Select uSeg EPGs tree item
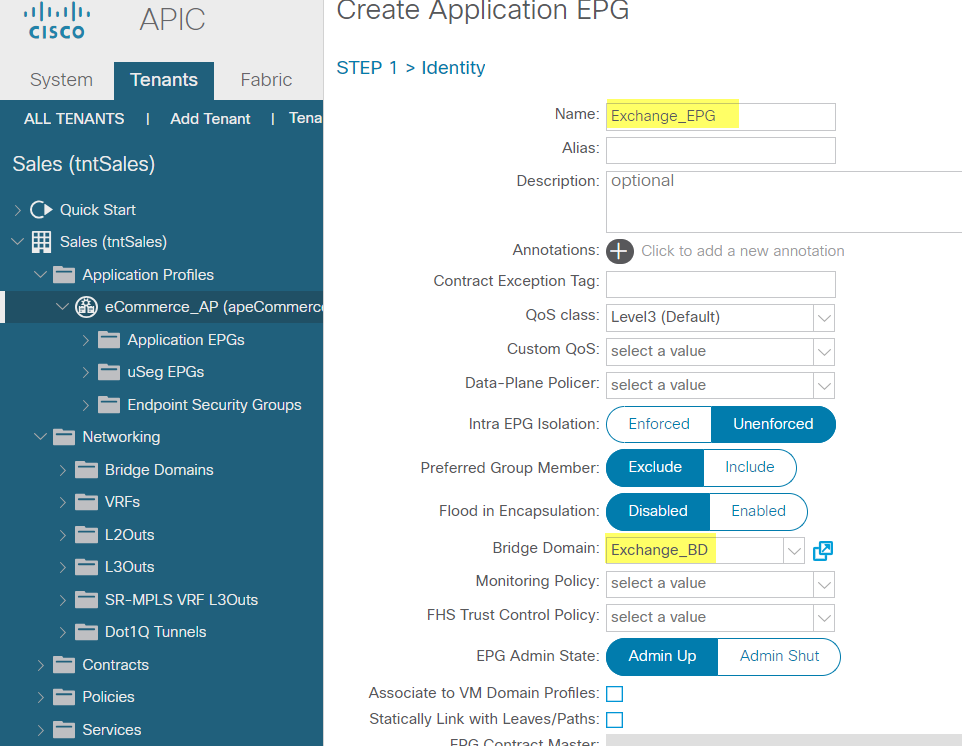Viewport: 962px width, 746px height. [166, 372]
